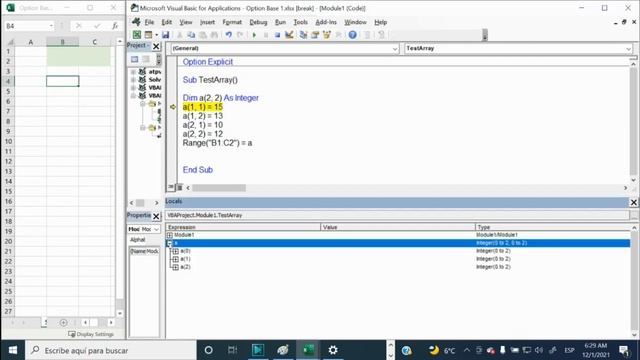Click the Copy toolbar icon
The height and width of the screenshot is (360, 640).
tap(191, 35)
